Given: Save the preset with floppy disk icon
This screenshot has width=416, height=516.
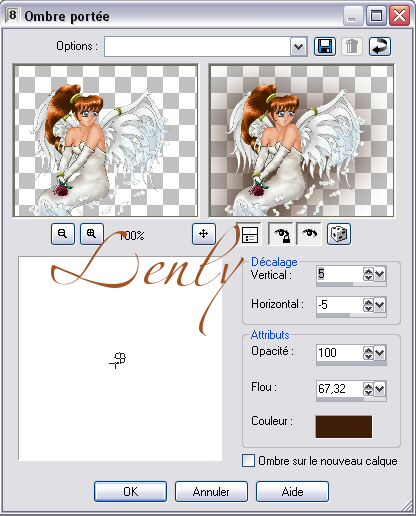Looking at the screenshot, I should [325, 46].
